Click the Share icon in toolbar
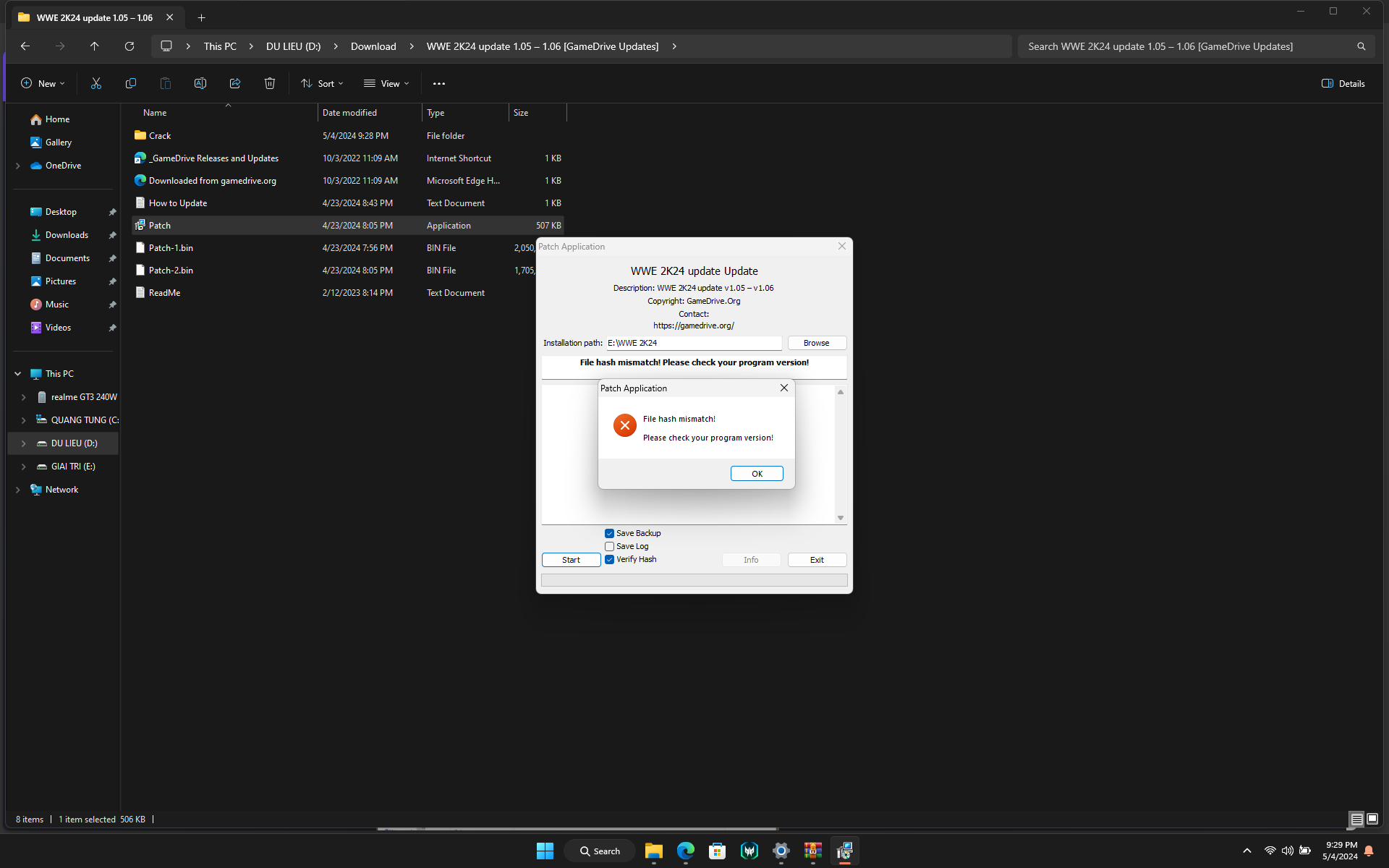This screenshot has width=1389, height=868. coord(235,83)
